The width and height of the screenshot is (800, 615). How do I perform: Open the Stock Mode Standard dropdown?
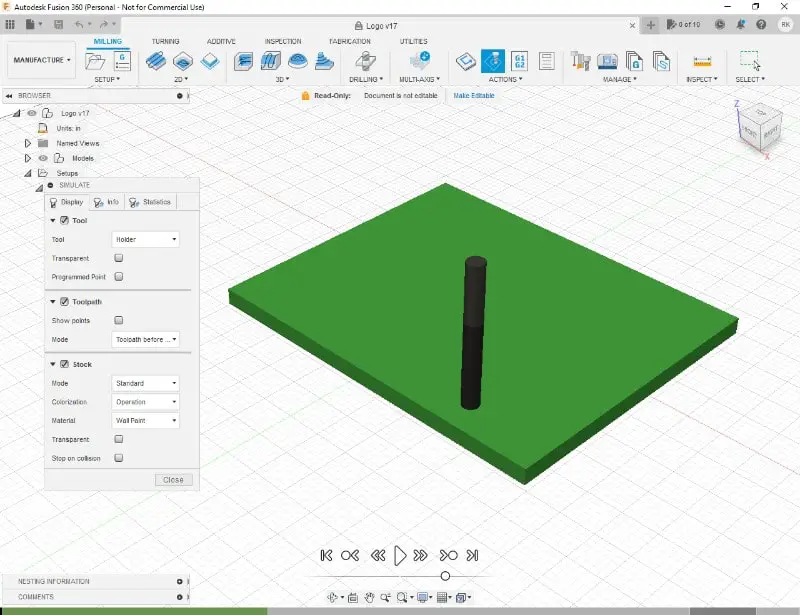click(145, 383)
